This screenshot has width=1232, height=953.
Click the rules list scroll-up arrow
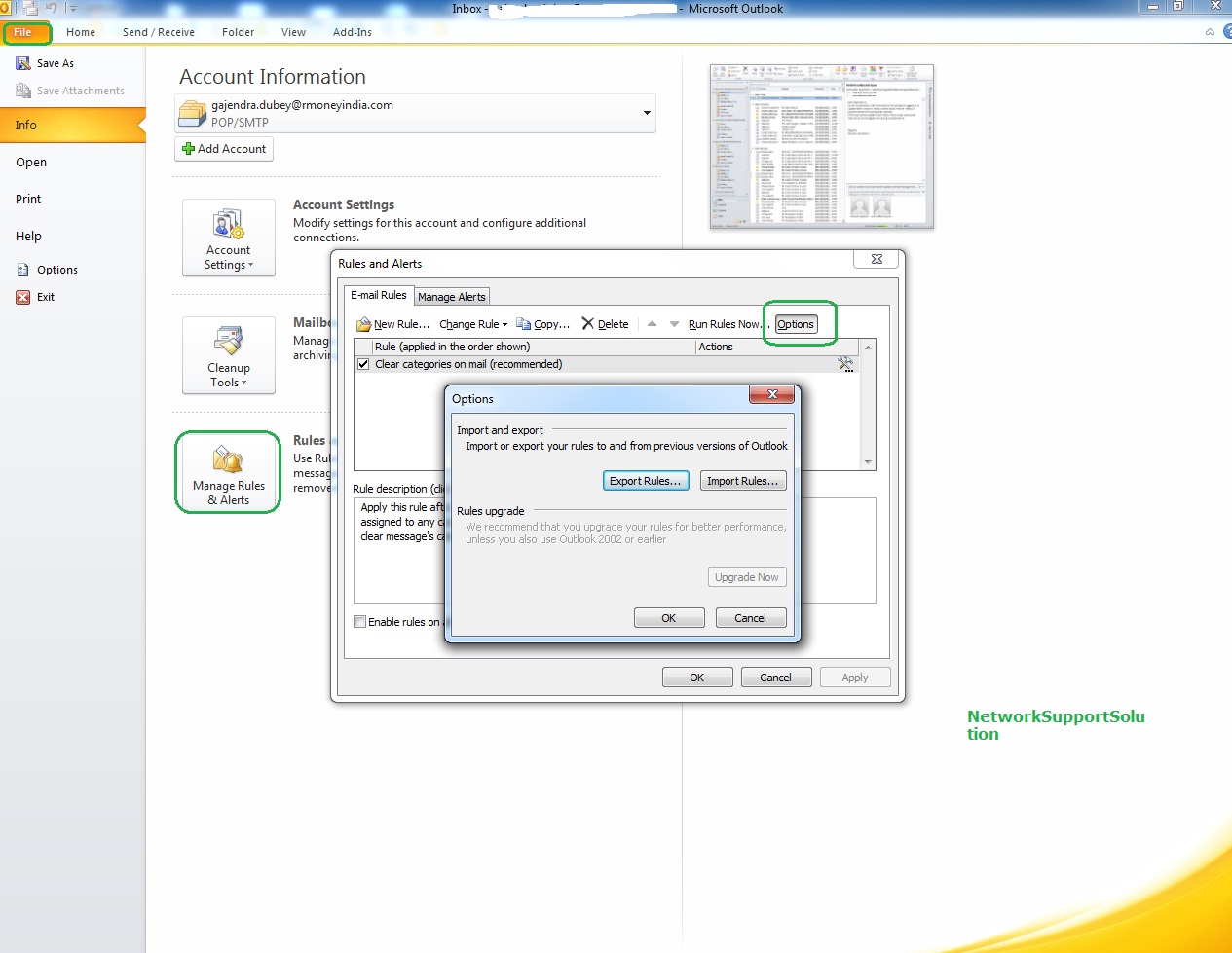pos(868,347)
